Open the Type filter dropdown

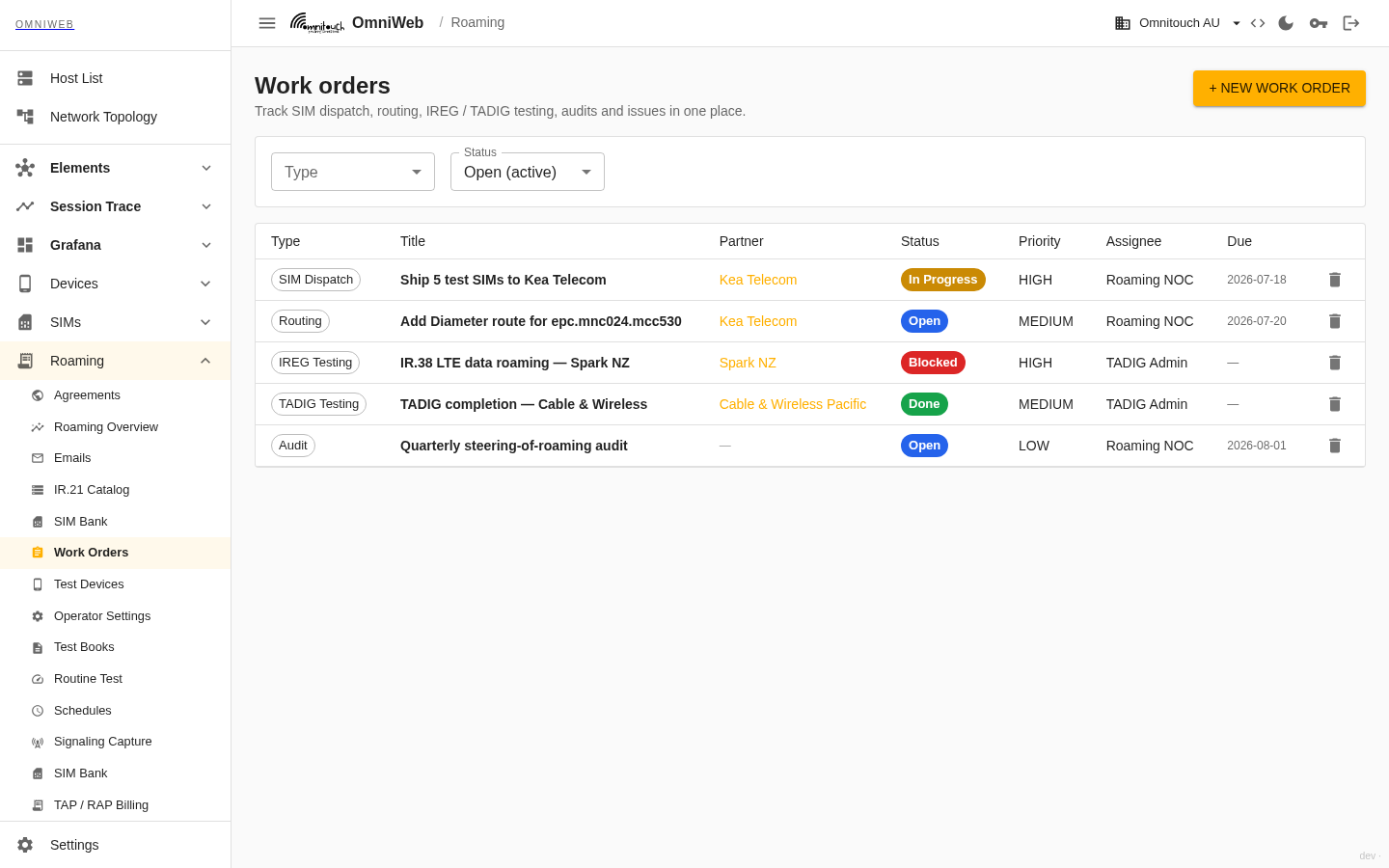point(353,172)
